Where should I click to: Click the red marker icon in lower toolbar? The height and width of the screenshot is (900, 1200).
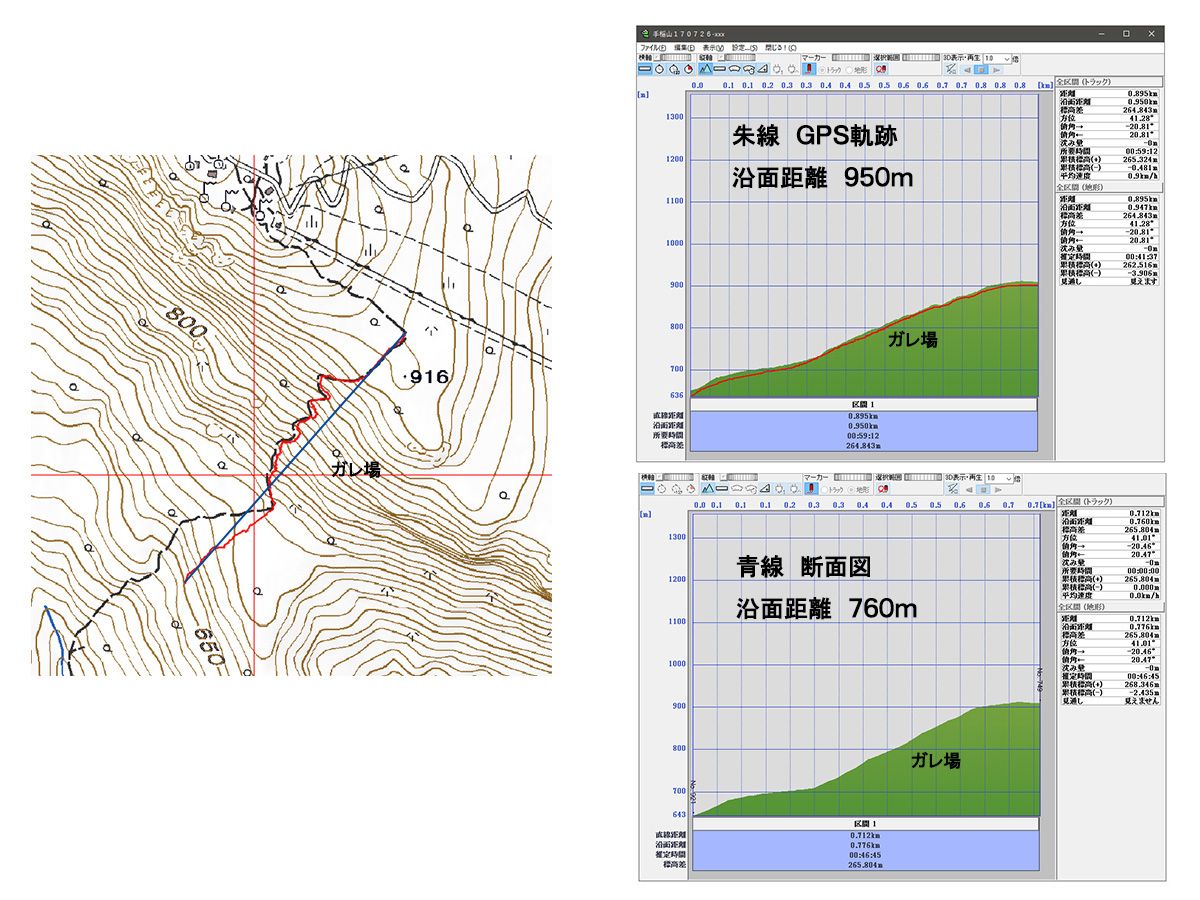pyautogui.click(x=808, y=489)
